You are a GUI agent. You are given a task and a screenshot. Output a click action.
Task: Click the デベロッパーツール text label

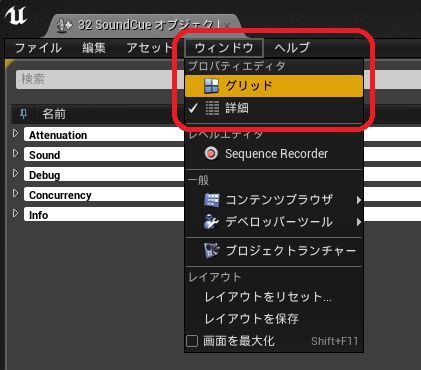[x=279, y=222]
